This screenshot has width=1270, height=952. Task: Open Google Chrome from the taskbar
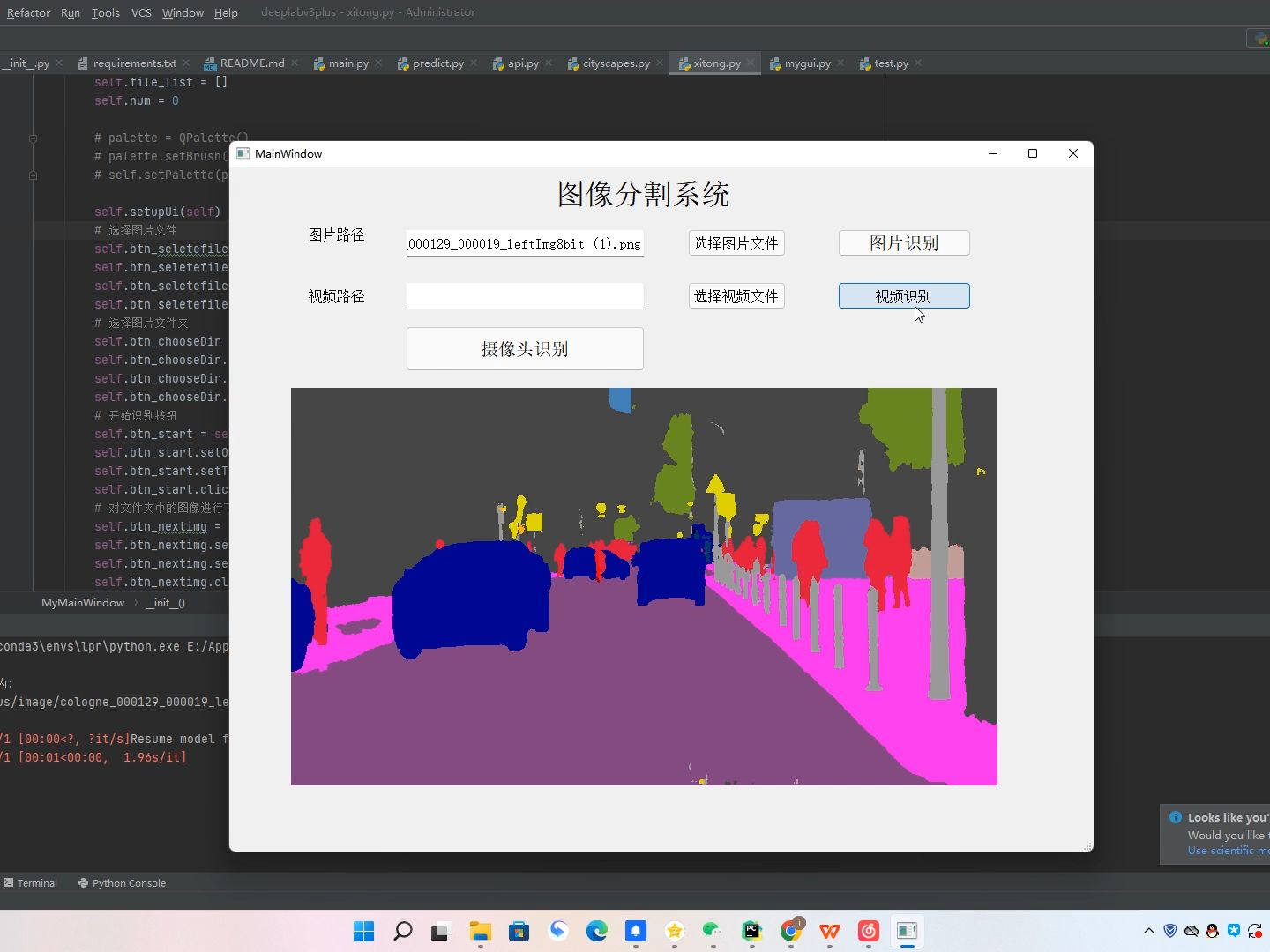tap(791, 931)
